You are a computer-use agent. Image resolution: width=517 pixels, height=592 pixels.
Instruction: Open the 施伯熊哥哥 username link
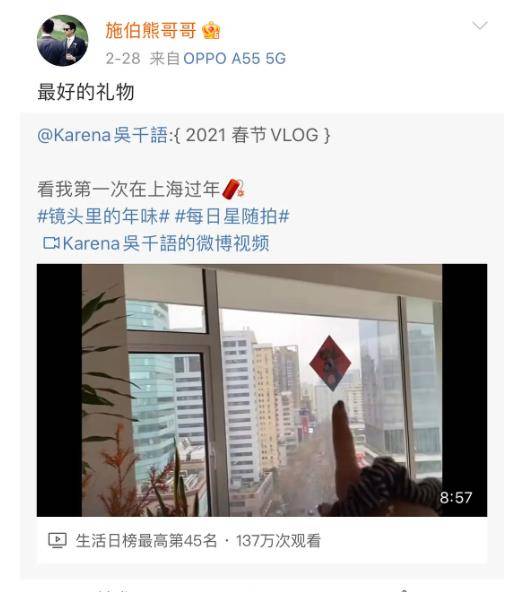click(151, 30)
